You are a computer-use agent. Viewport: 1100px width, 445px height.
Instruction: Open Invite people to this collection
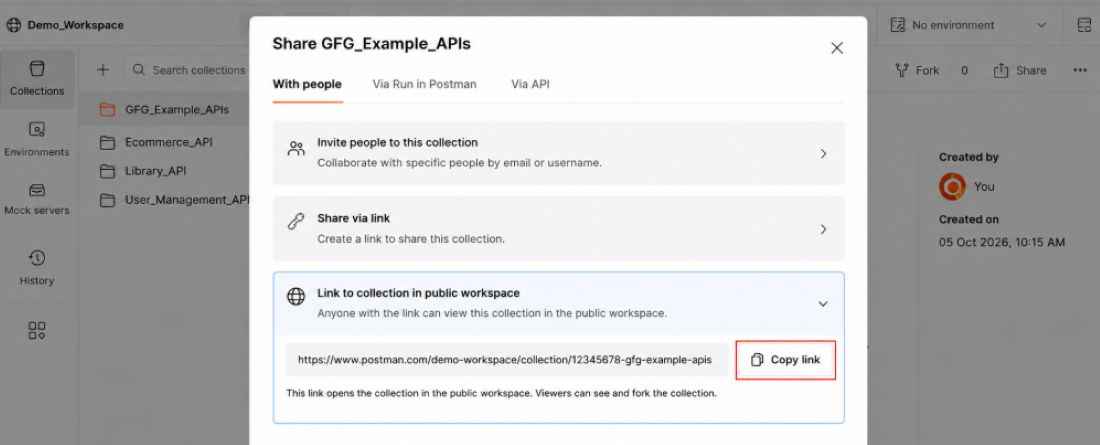point(558,152)
